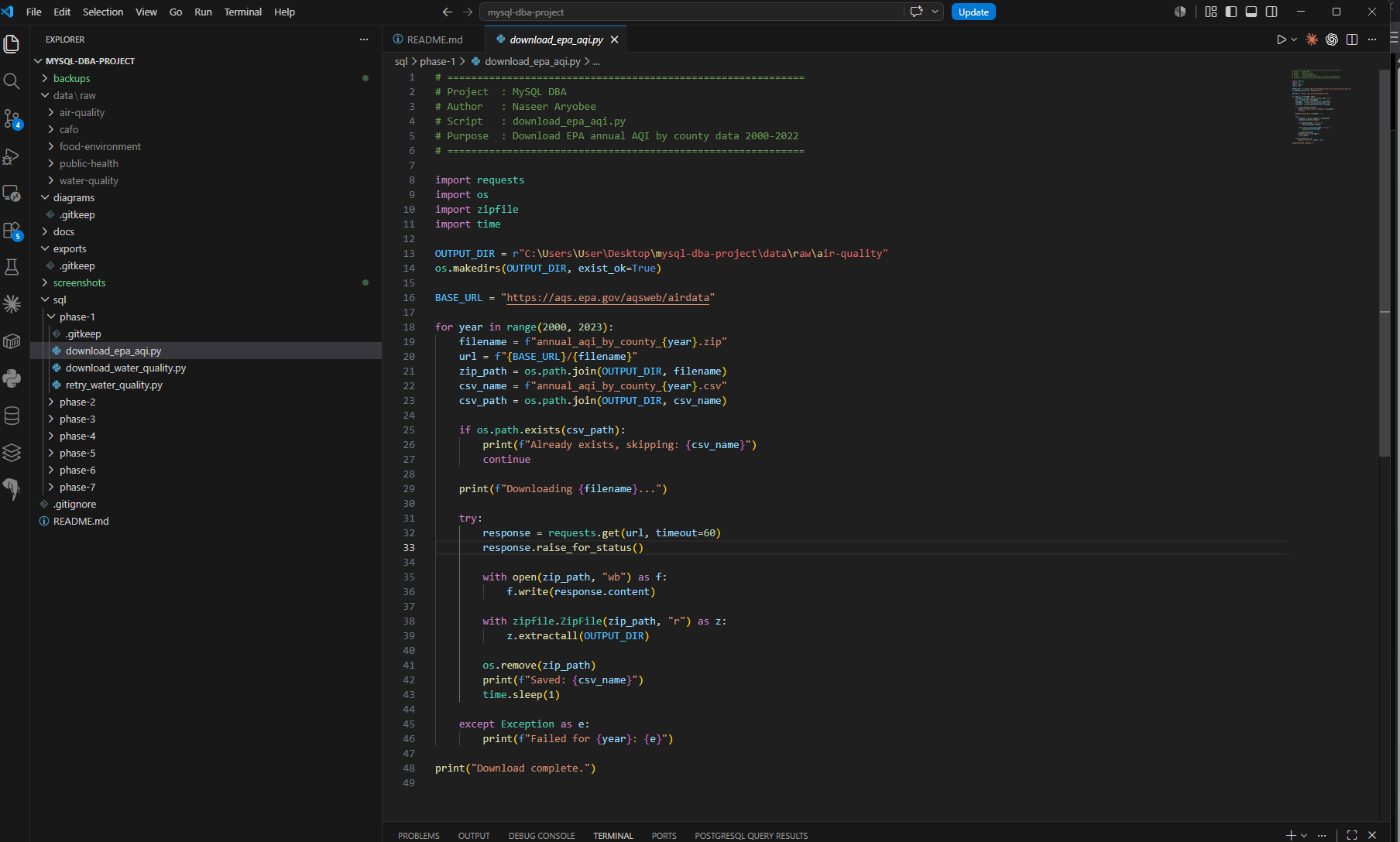The height and width of the screenshot is (842, 1400).
Task: Toggle the bottom panel visibility
Action: (1251, 12)
